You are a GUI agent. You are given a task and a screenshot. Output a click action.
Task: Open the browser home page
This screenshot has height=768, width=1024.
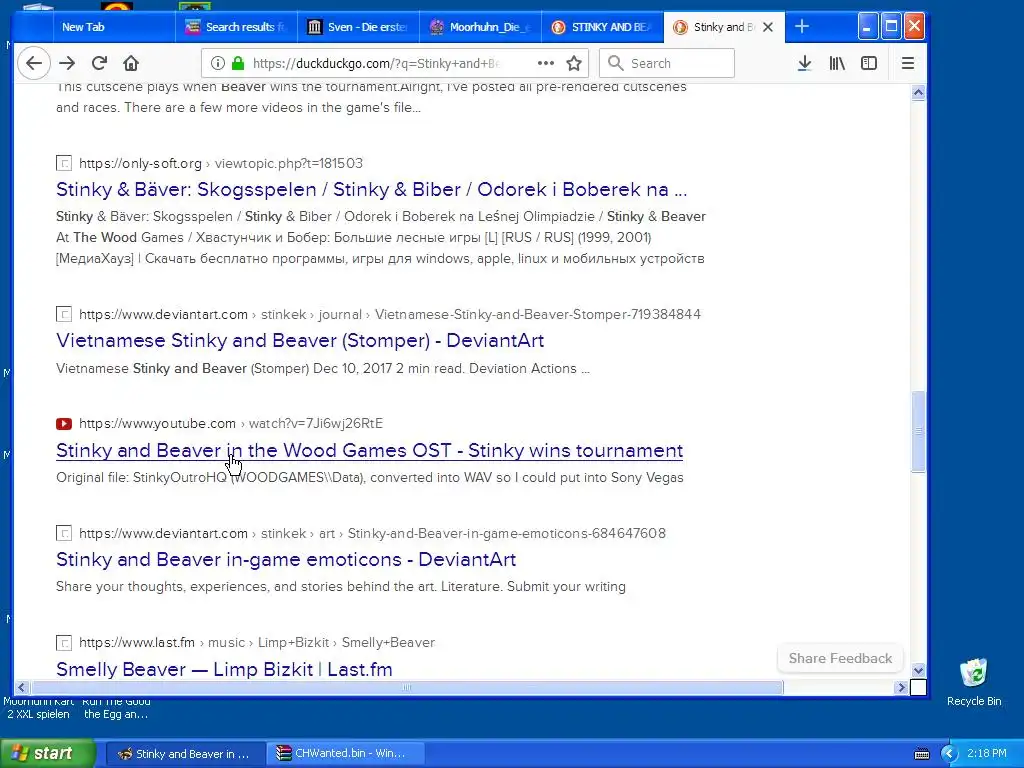pos(131,63)
